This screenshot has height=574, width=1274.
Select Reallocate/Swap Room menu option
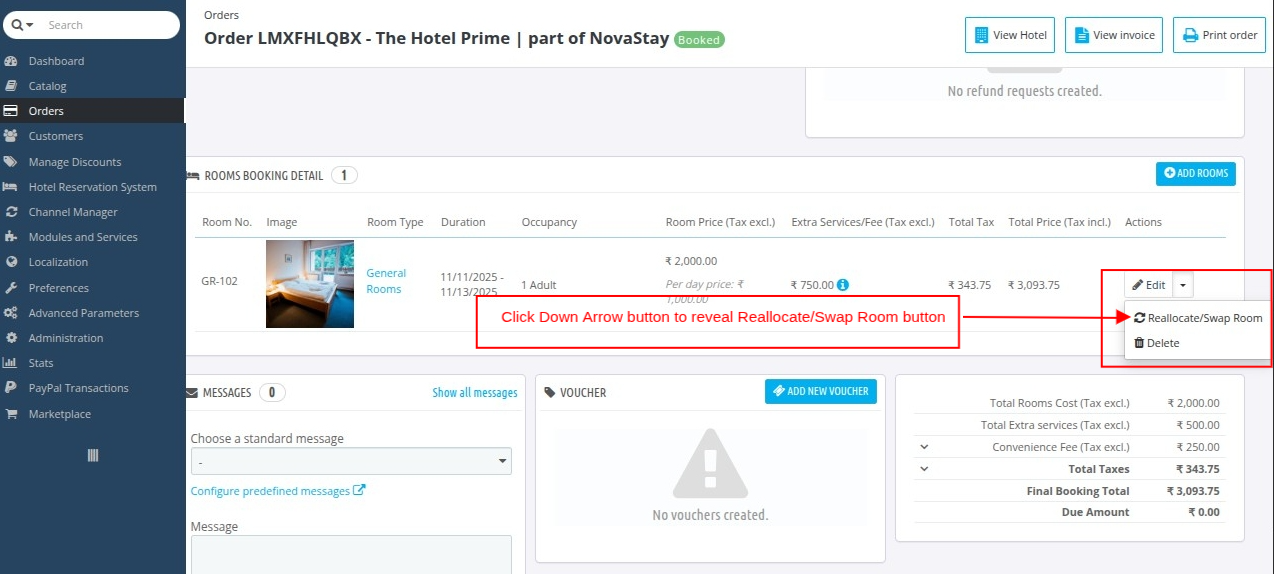click(1198, 318)
